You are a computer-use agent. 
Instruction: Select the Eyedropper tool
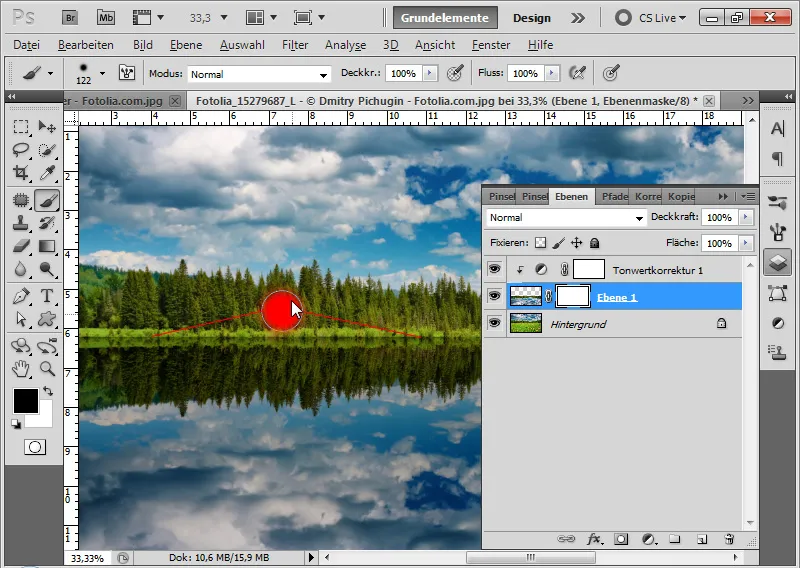(x=47, y=172)
